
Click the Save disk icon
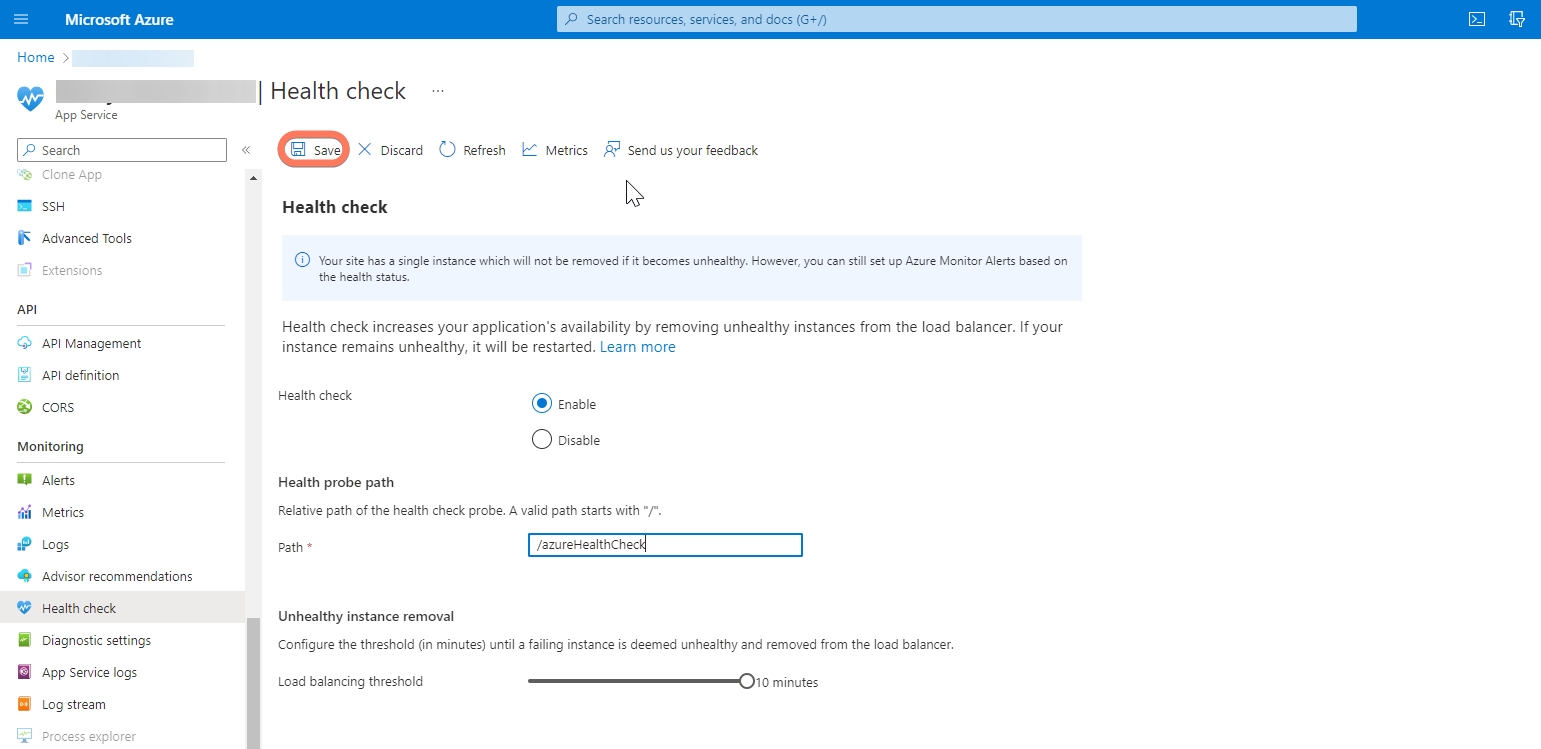(x=298, y=149)
